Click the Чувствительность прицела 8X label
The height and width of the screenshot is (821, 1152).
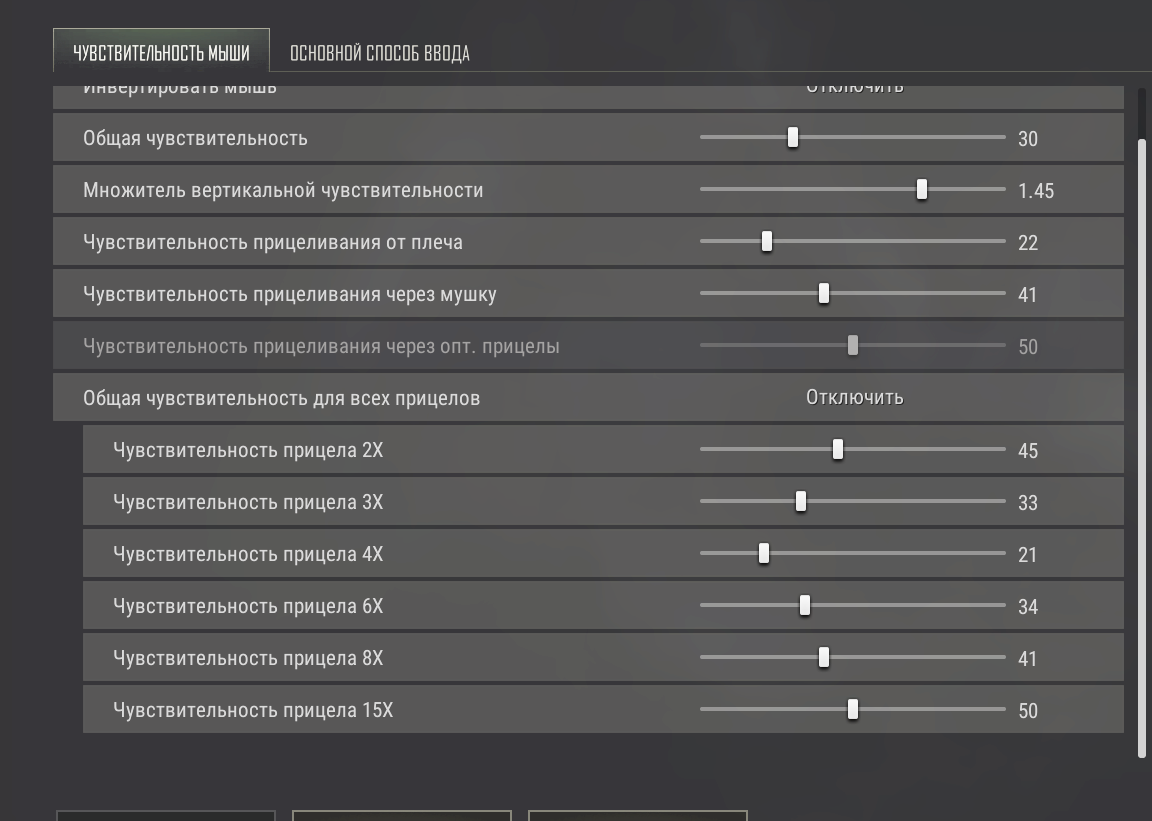[248, 658]
